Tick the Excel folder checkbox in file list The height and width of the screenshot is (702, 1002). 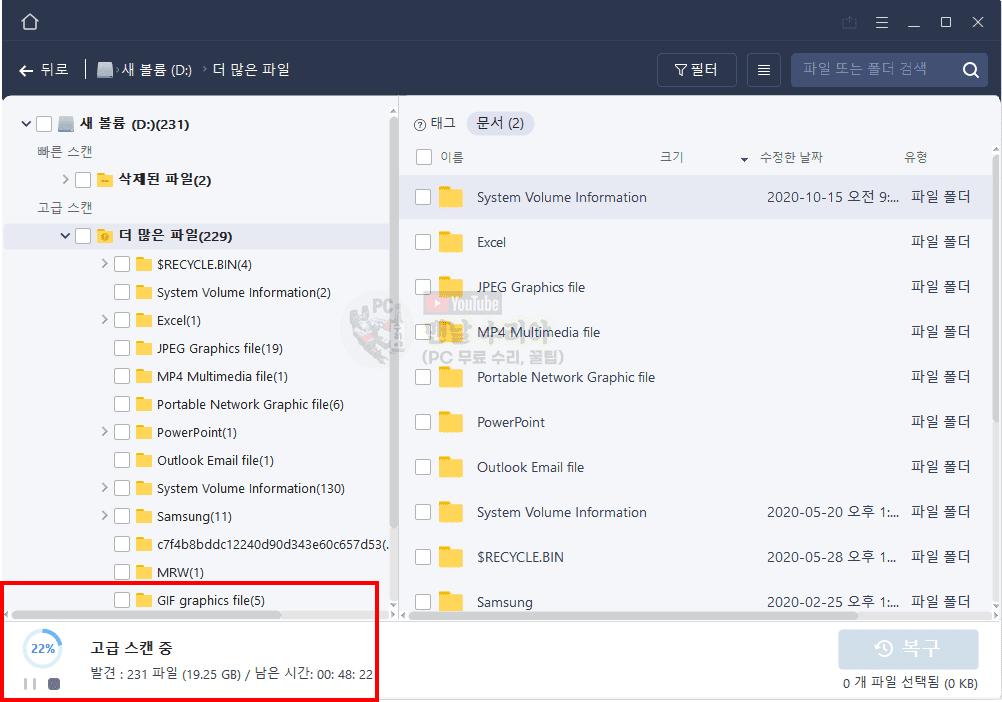click(423, 242)
